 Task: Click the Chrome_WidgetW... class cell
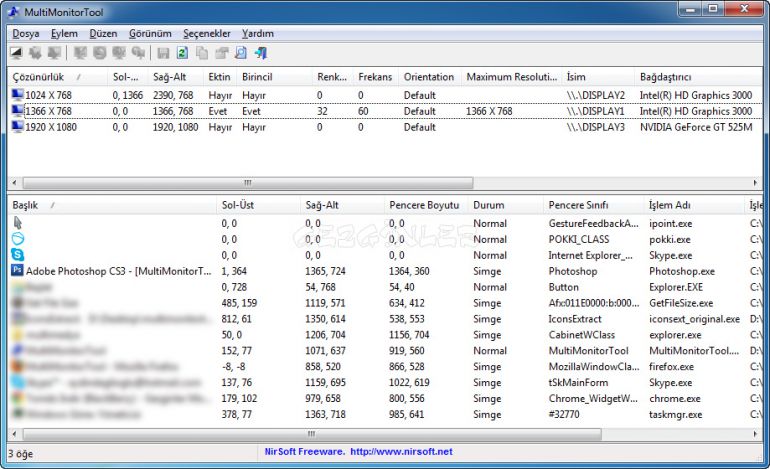(593, 399)
